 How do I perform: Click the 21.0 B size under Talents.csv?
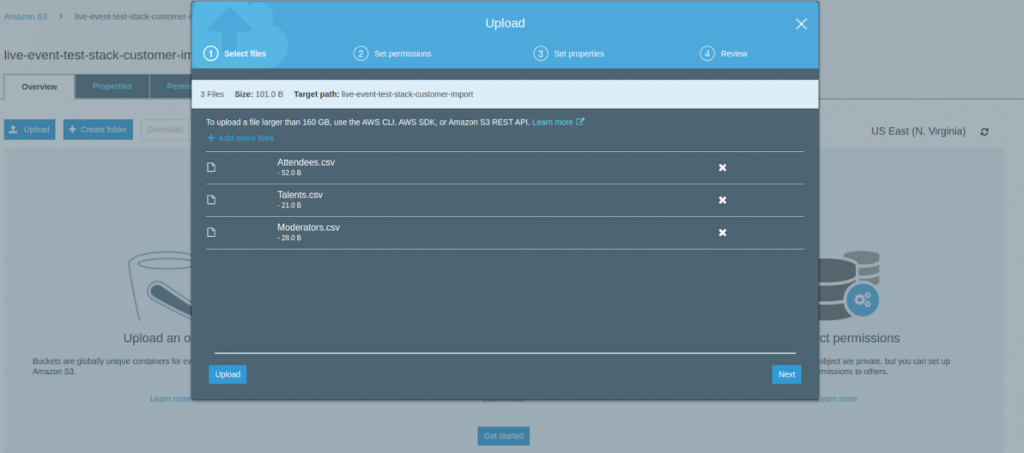pos(289,206)
